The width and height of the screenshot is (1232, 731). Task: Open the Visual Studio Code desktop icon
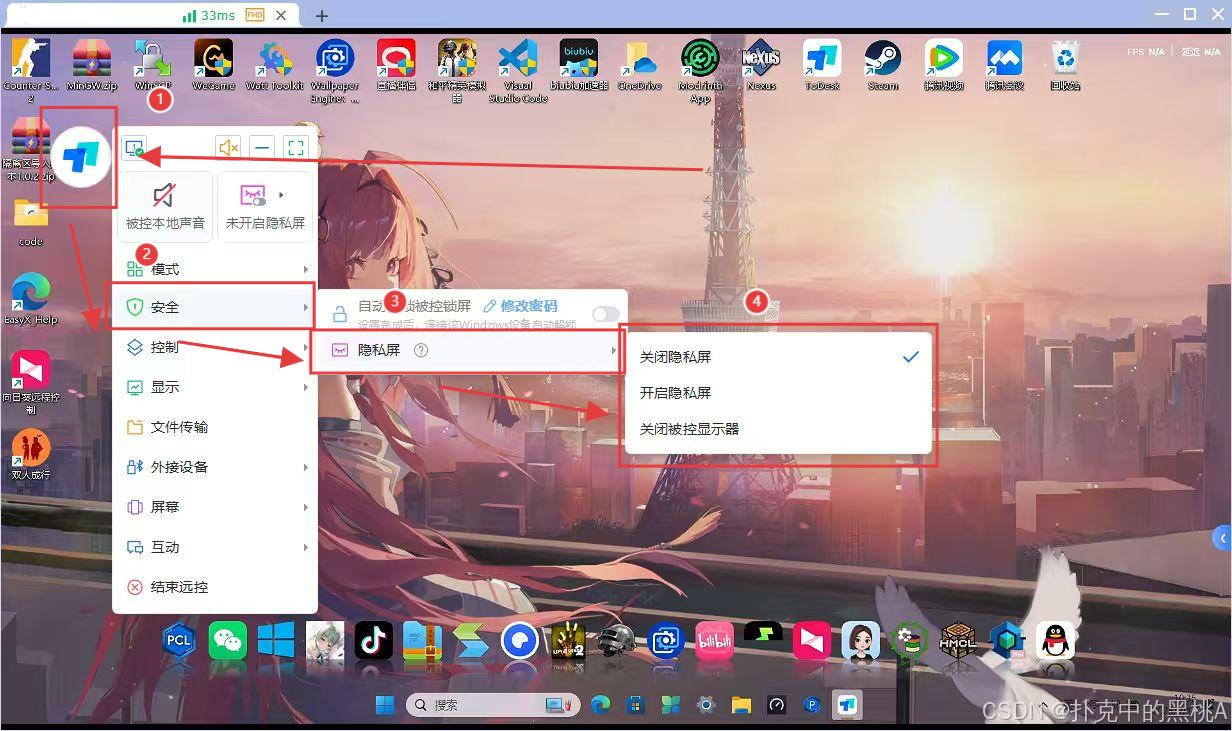pyautogui.click(x=518, y=70)
